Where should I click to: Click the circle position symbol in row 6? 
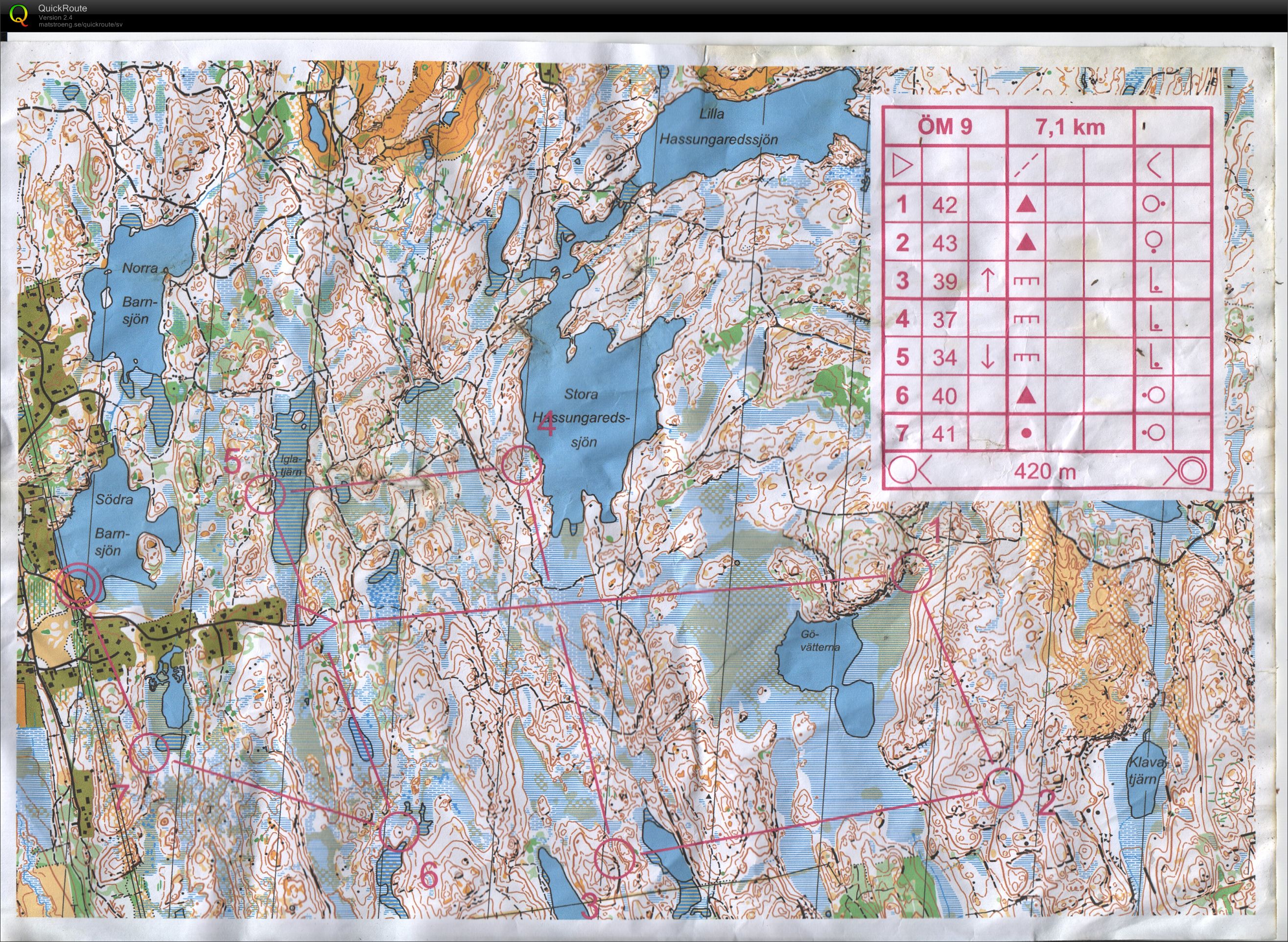1153,395
